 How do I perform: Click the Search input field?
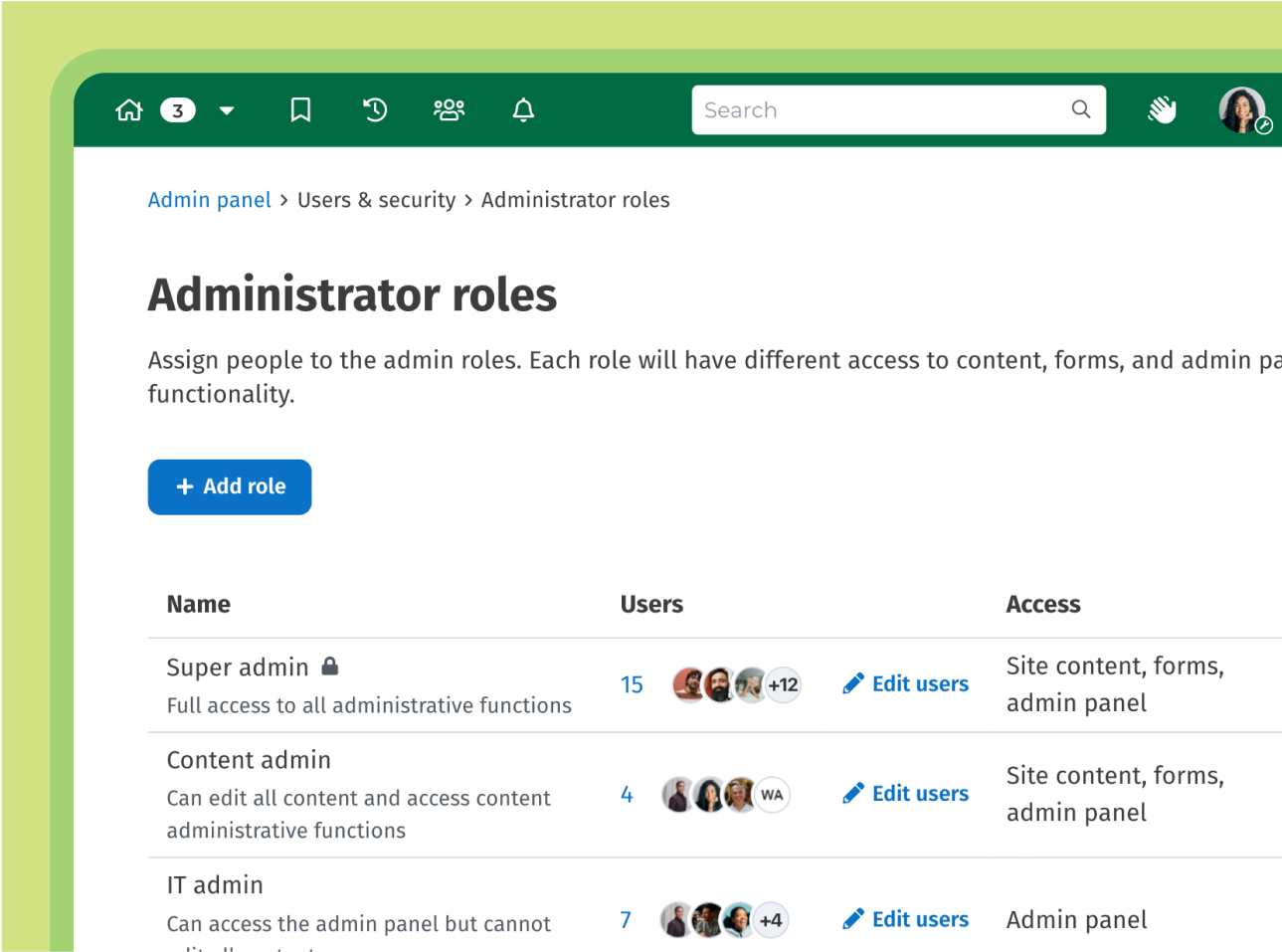click(x=880, y=109)
